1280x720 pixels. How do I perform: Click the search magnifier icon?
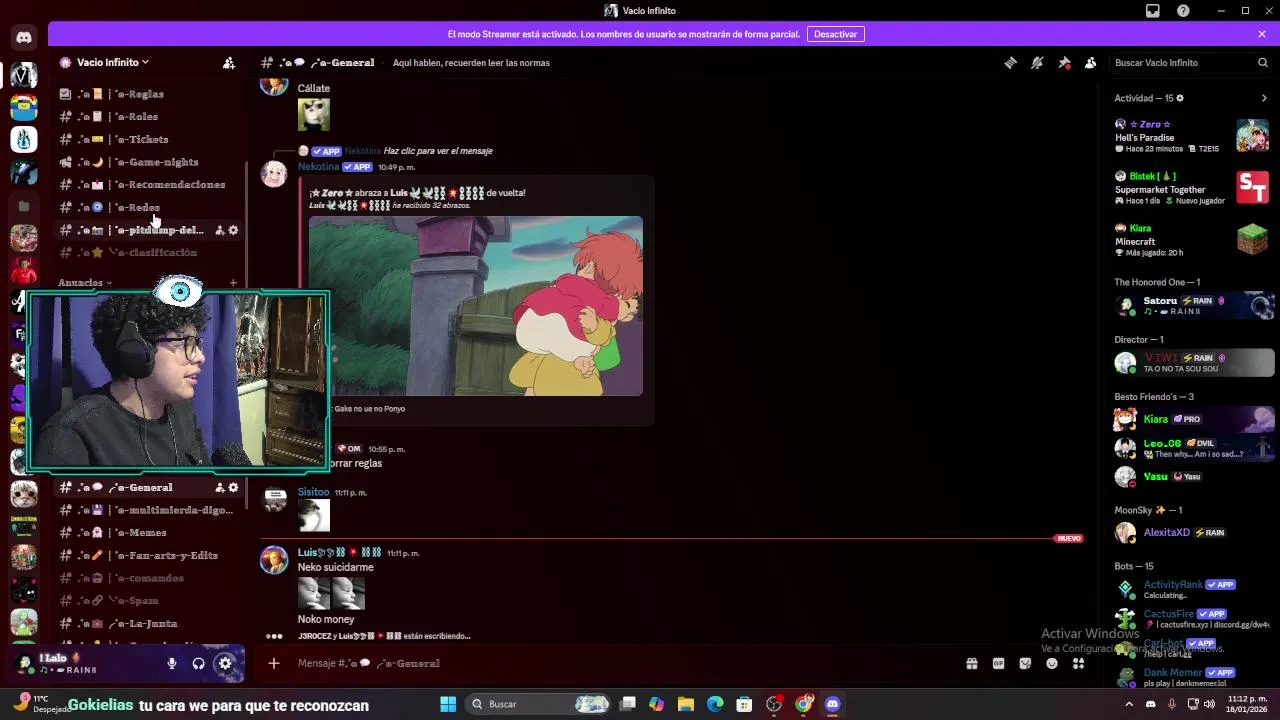(1262, 63)
